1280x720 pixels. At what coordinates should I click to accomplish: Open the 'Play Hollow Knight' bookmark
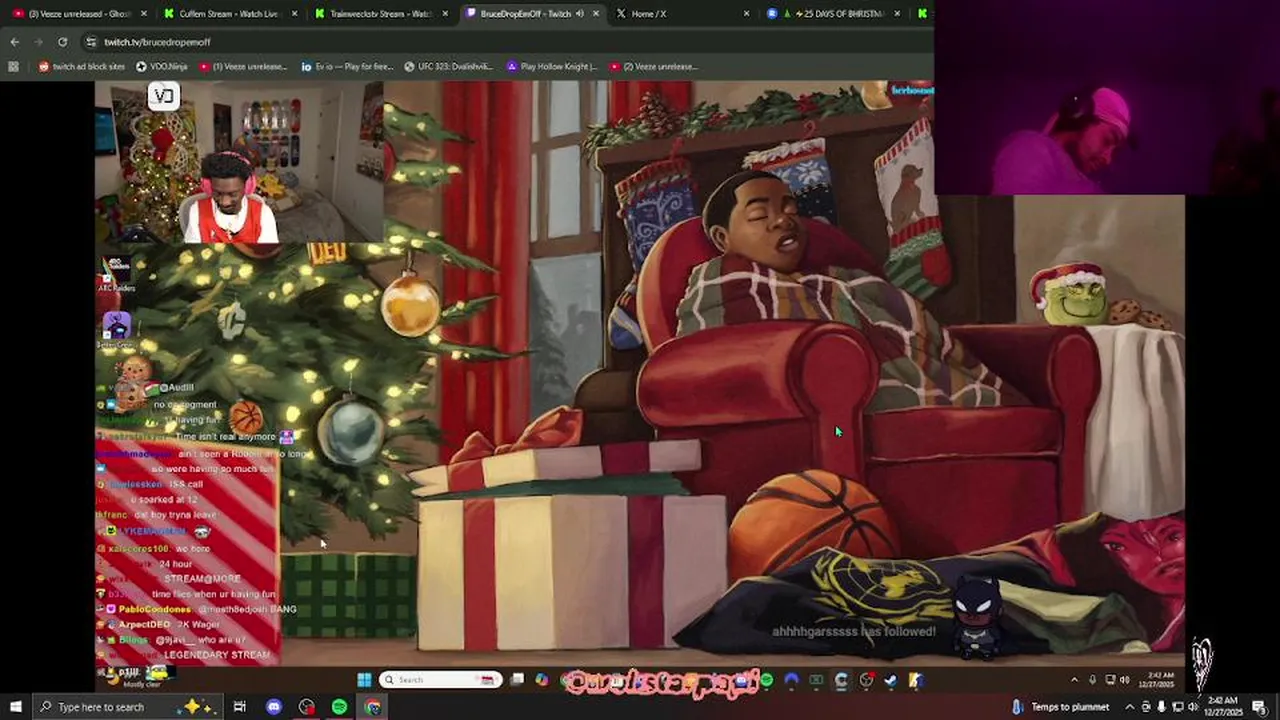pyautogui.click(x=552, y=67)
